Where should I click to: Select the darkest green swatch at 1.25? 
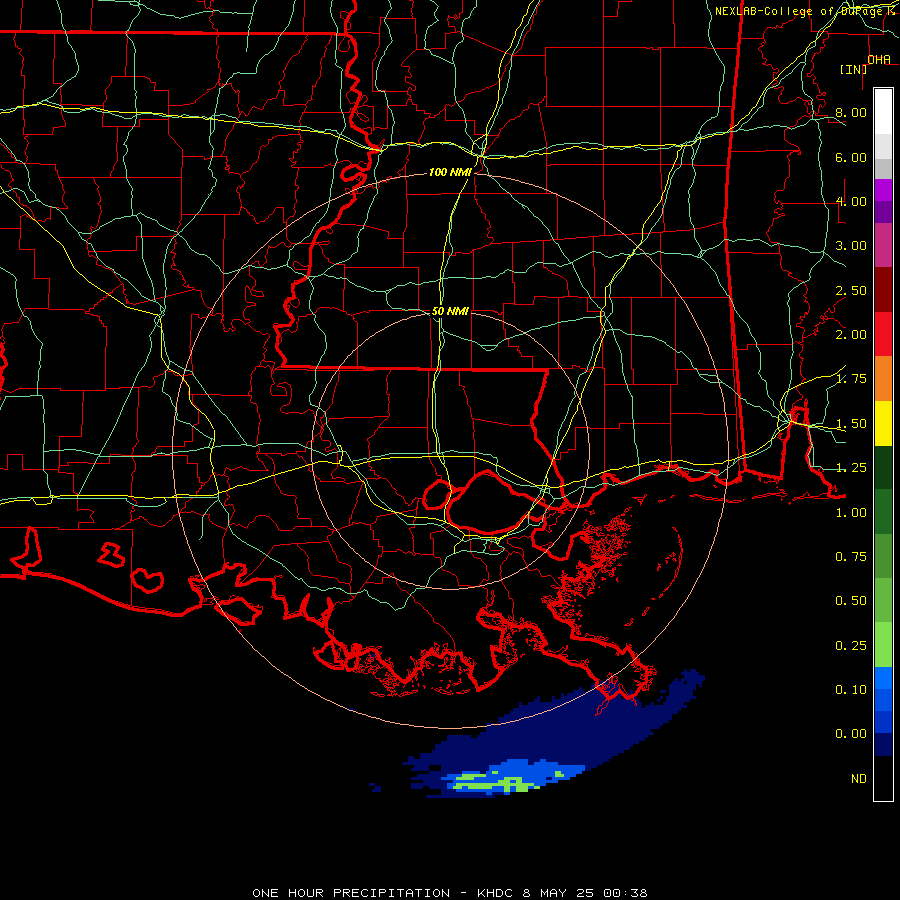[883, 468]
